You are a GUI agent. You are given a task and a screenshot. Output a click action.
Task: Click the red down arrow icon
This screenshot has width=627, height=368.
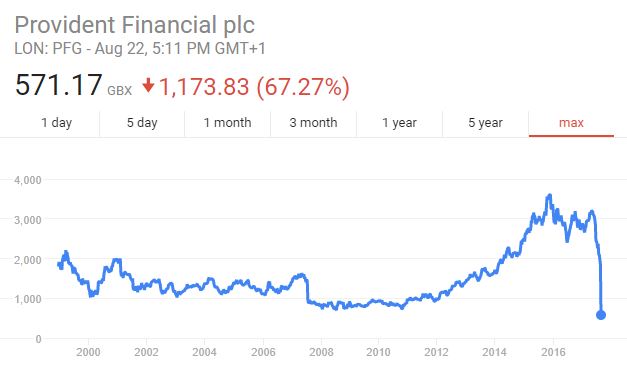[x=148, y=85]
